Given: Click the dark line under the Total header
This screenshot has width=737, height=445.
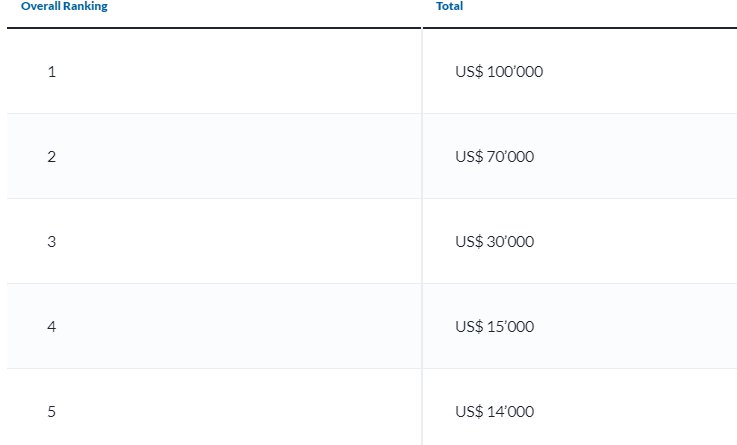Looking at the screenshot, I should [x=580, y=28].
